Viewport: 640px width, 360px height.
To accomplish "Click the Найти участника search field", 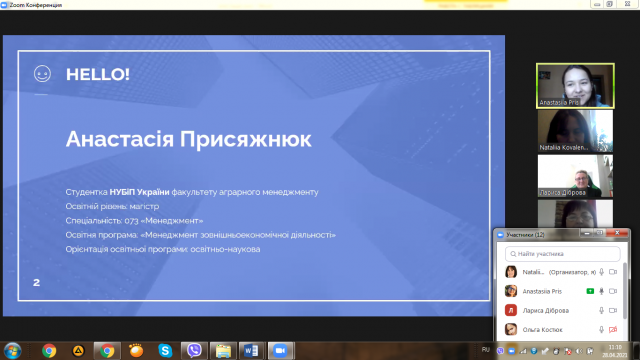I will (562, 254).
